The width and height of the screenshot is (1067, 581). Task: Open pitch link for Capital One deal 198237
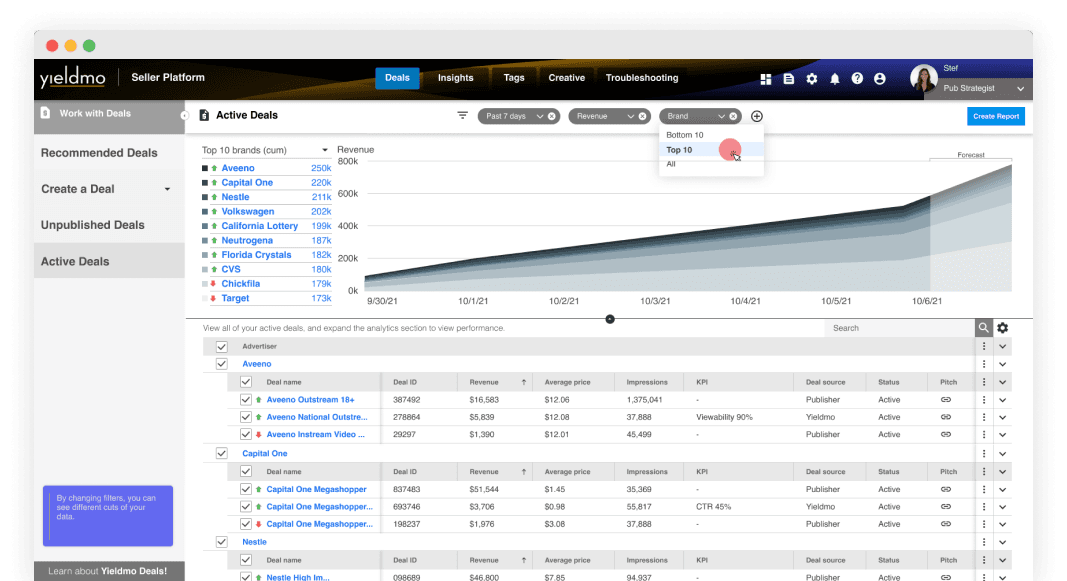click(946, 524)
